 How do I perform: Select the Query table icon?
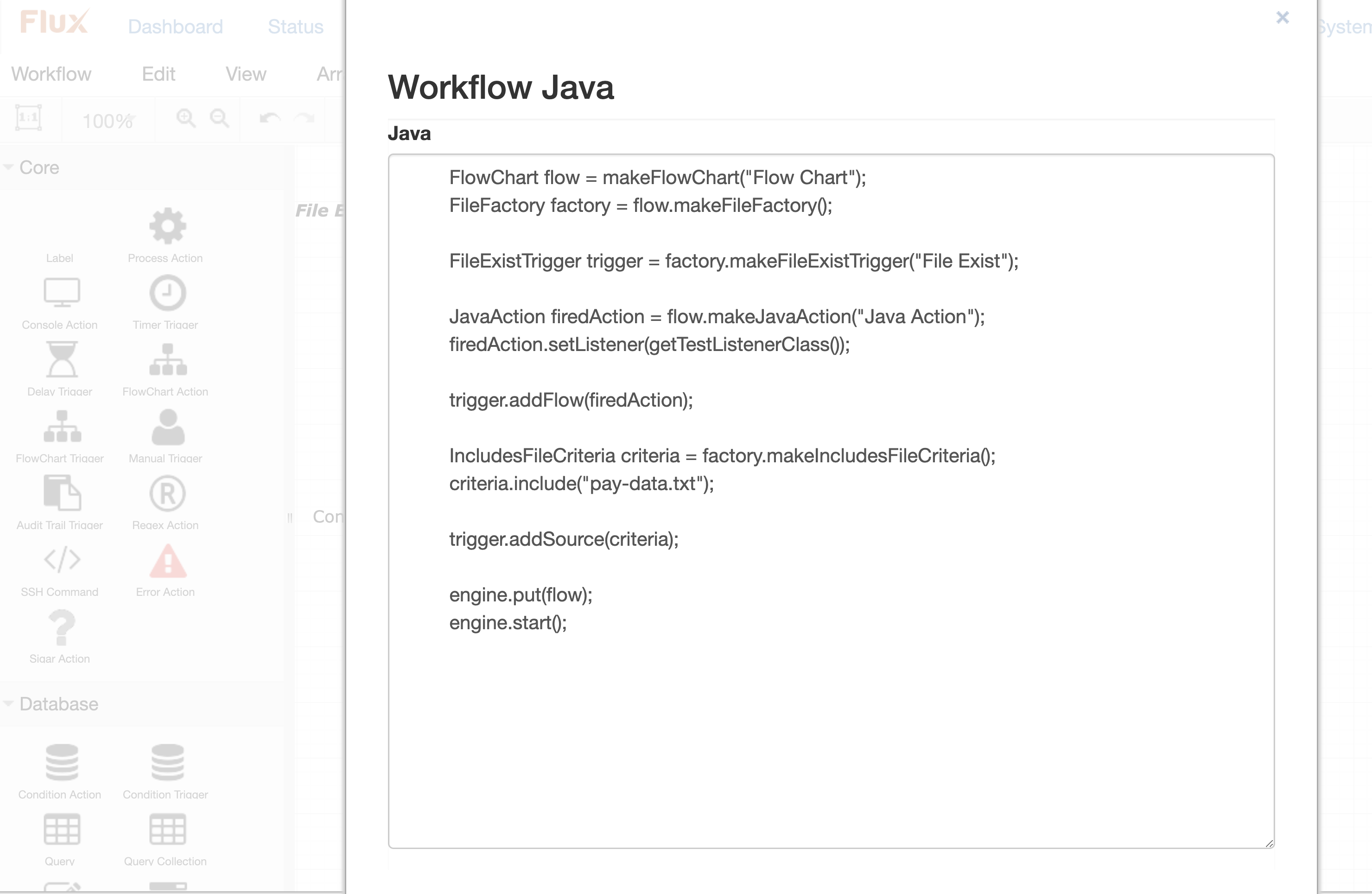[62, 830]
